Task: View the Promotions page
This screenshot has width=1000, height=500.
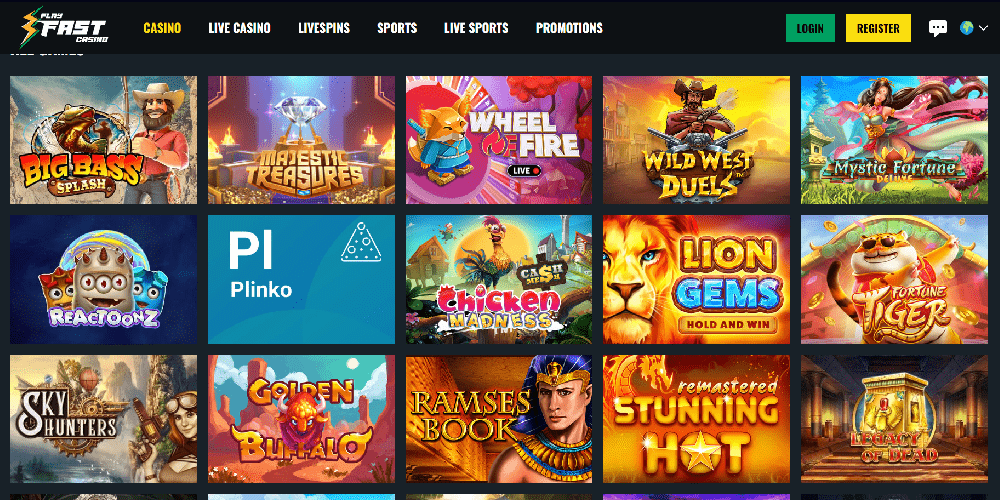Action: pos(569,28)
